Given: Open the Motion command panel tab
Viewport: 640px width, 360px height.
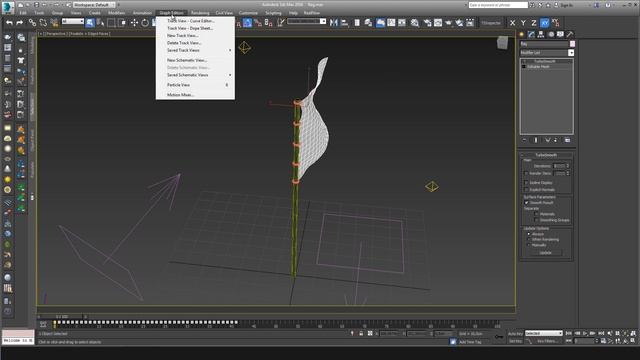Looking at the screenshot, I should pos(551,34).
